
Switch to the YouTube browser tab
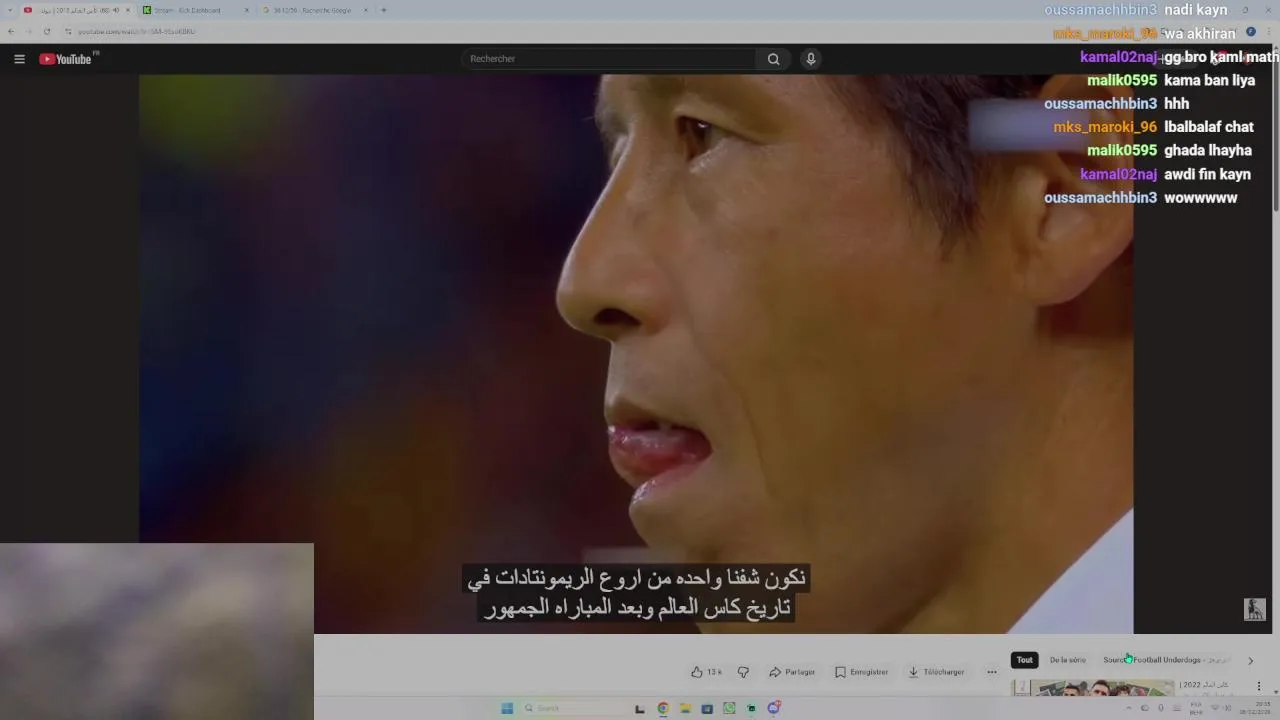coord(78,10)
